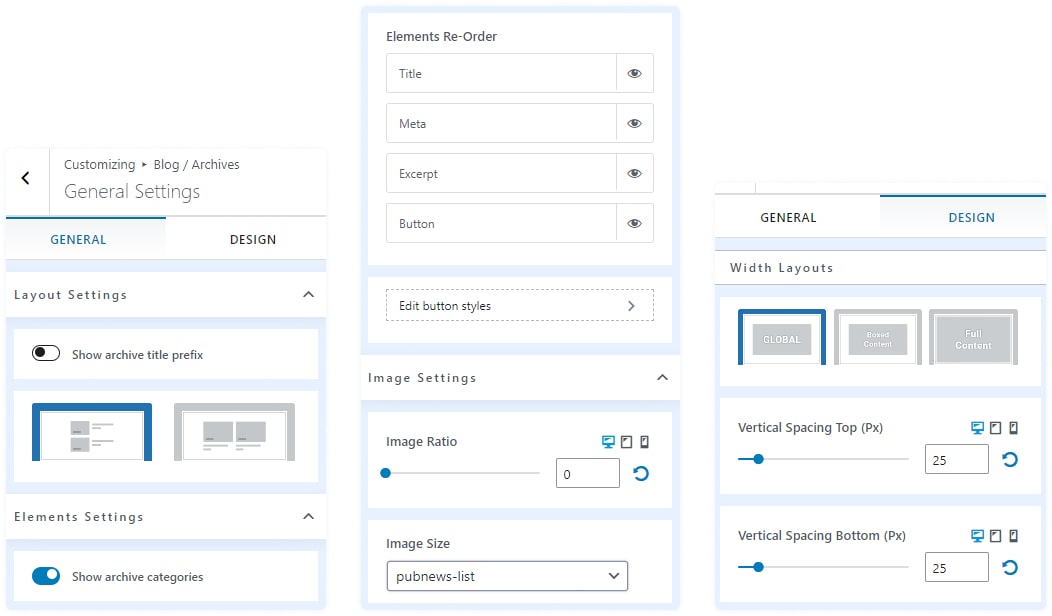Open Edit button styles
The height and width of the screenshot is (616, 1052).
[x=519, y=306]
